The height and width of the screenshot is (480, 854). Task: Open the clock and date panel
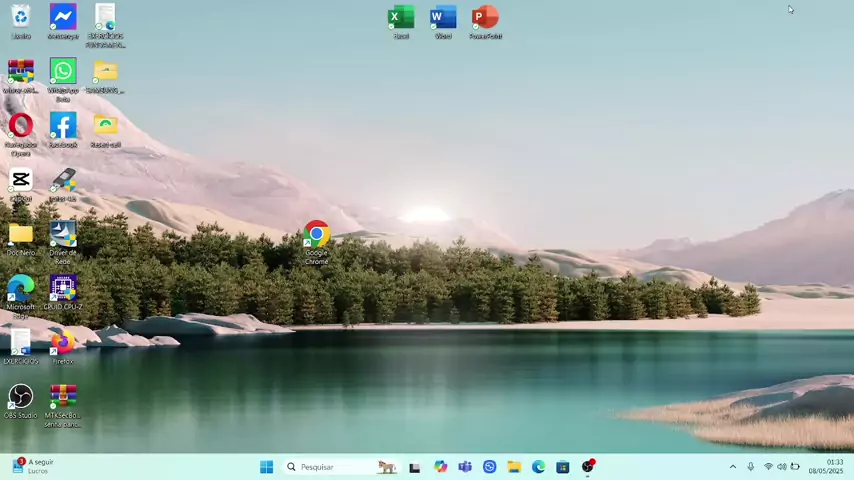(x=833, y=467)
